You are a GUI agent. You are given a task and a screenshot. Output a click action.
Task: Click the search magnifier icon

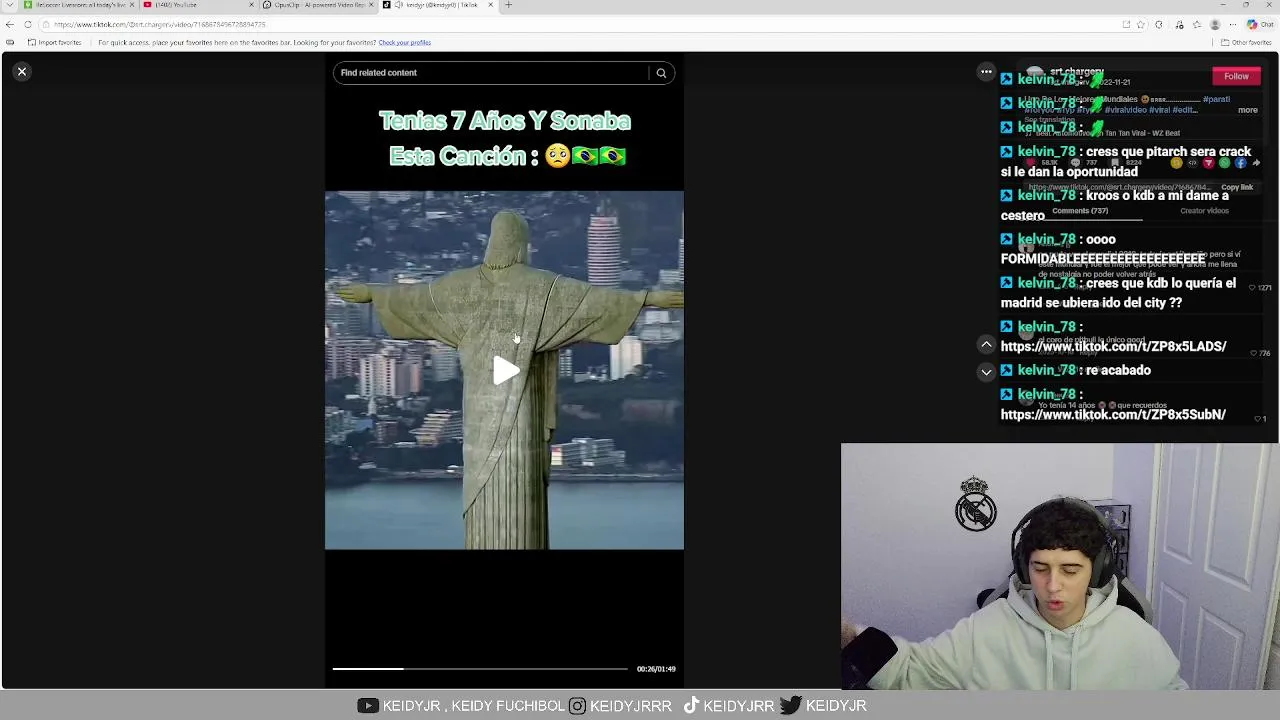point(661,73)
